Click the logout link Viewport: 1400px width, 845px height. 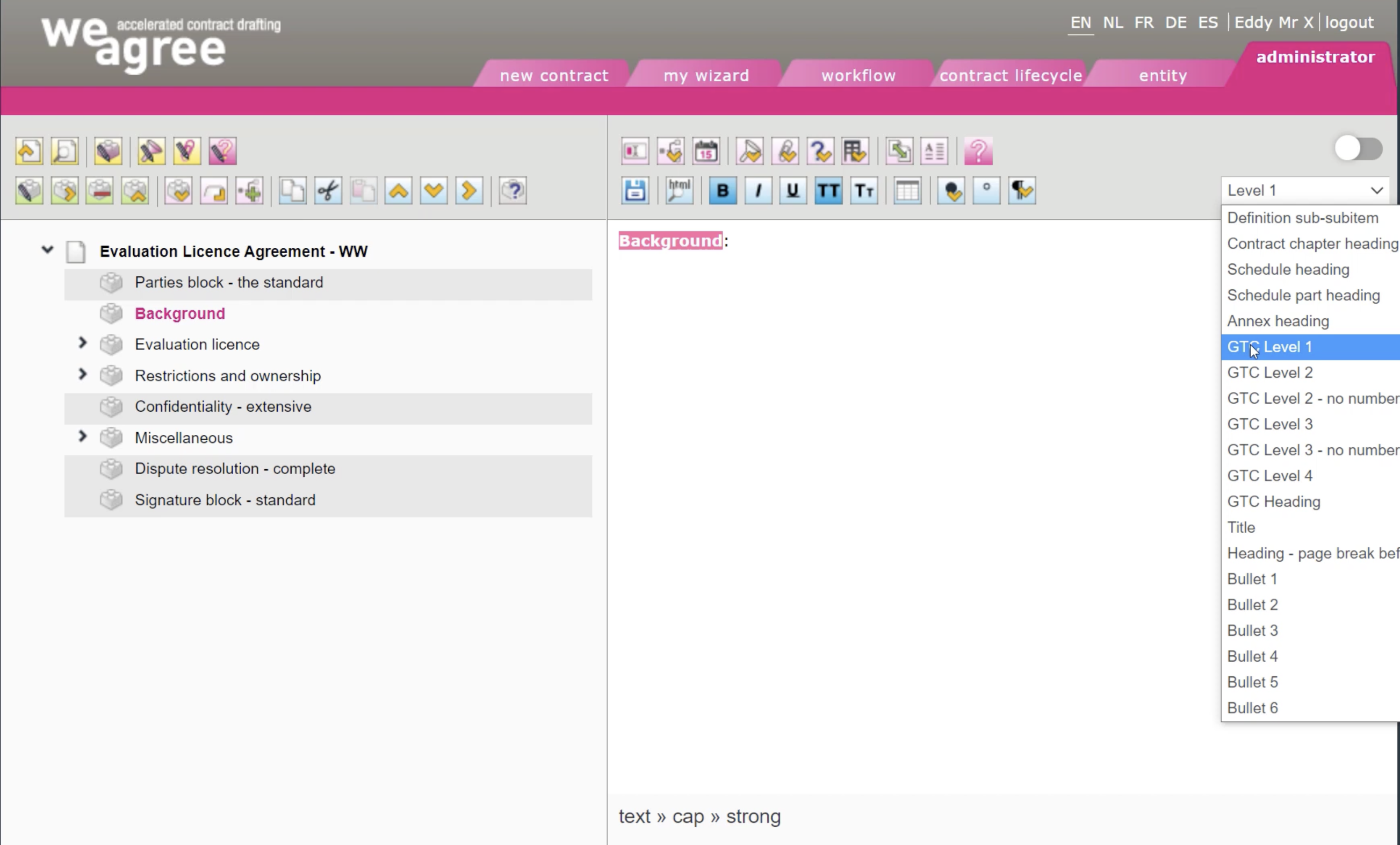tap(1350, 22)
